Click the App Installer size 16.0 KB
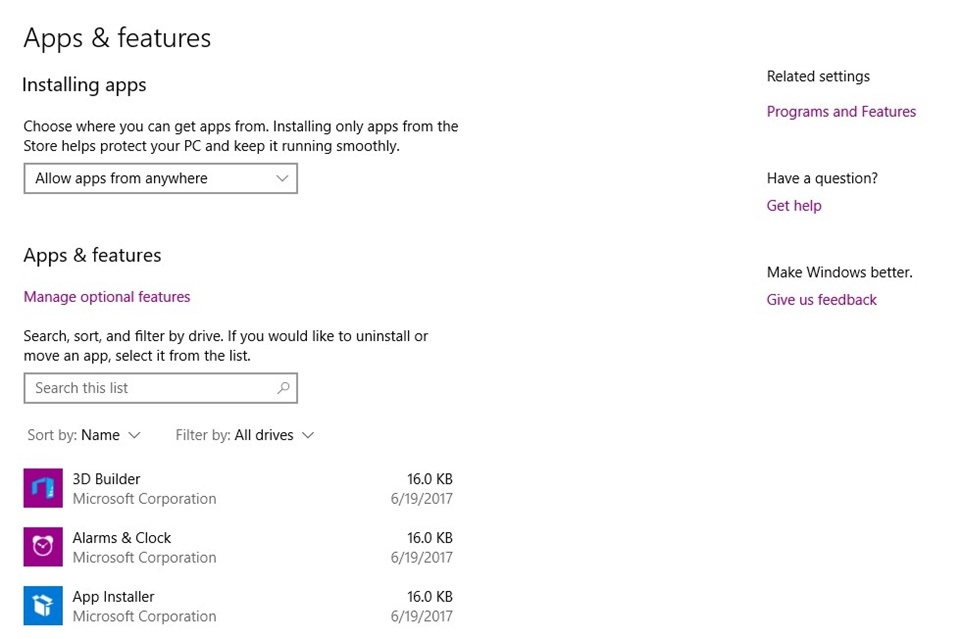 click(x=430, y=597)
